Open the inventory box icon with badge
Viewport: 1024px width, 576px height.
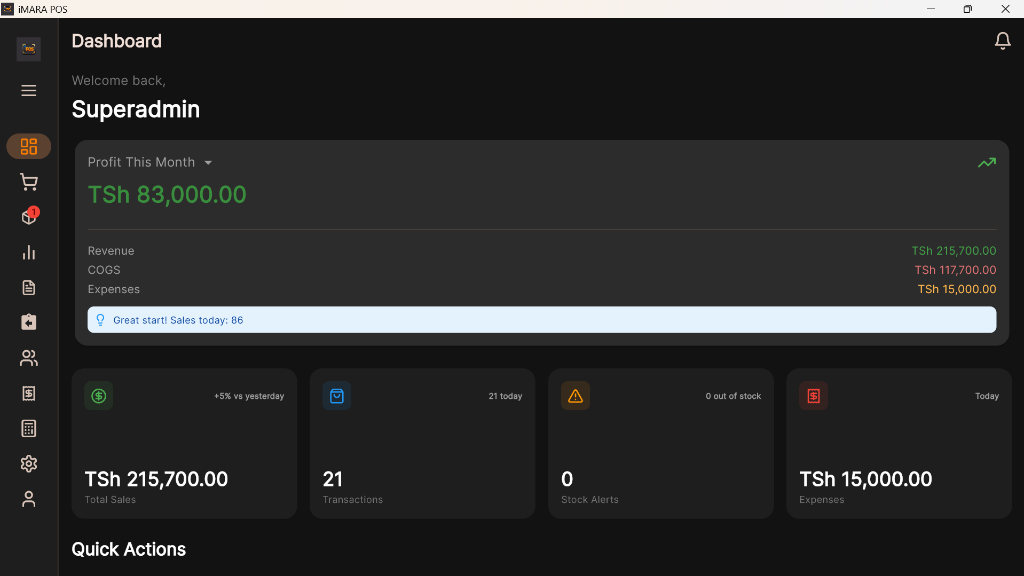click(29, 216)
